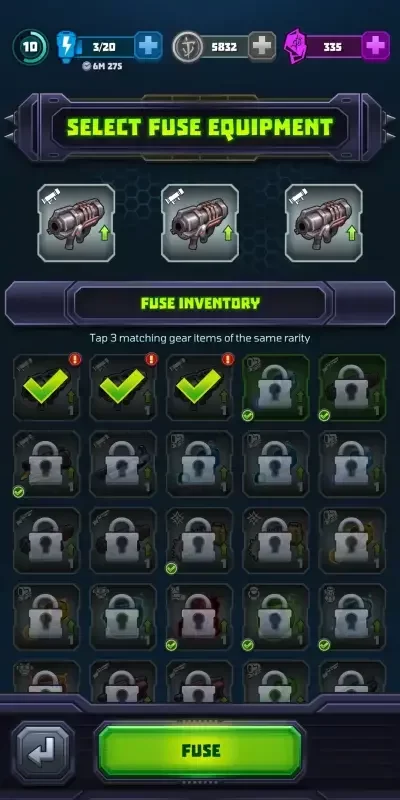
Task: Deselect the second checked inventory item
Action: [123, 387]
